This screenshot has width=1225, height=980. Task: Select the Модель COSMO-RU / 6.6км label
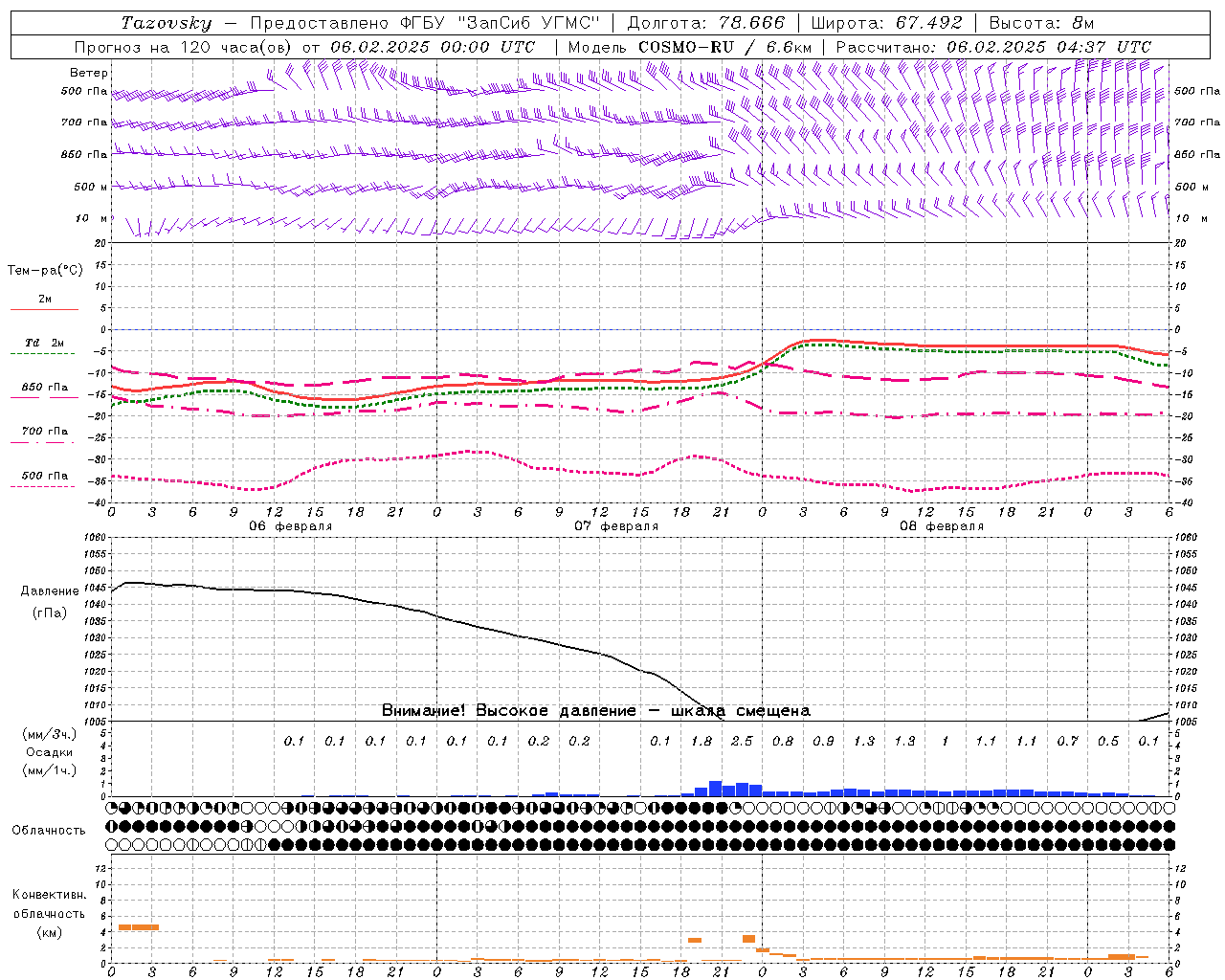click(x=690, y=47)
